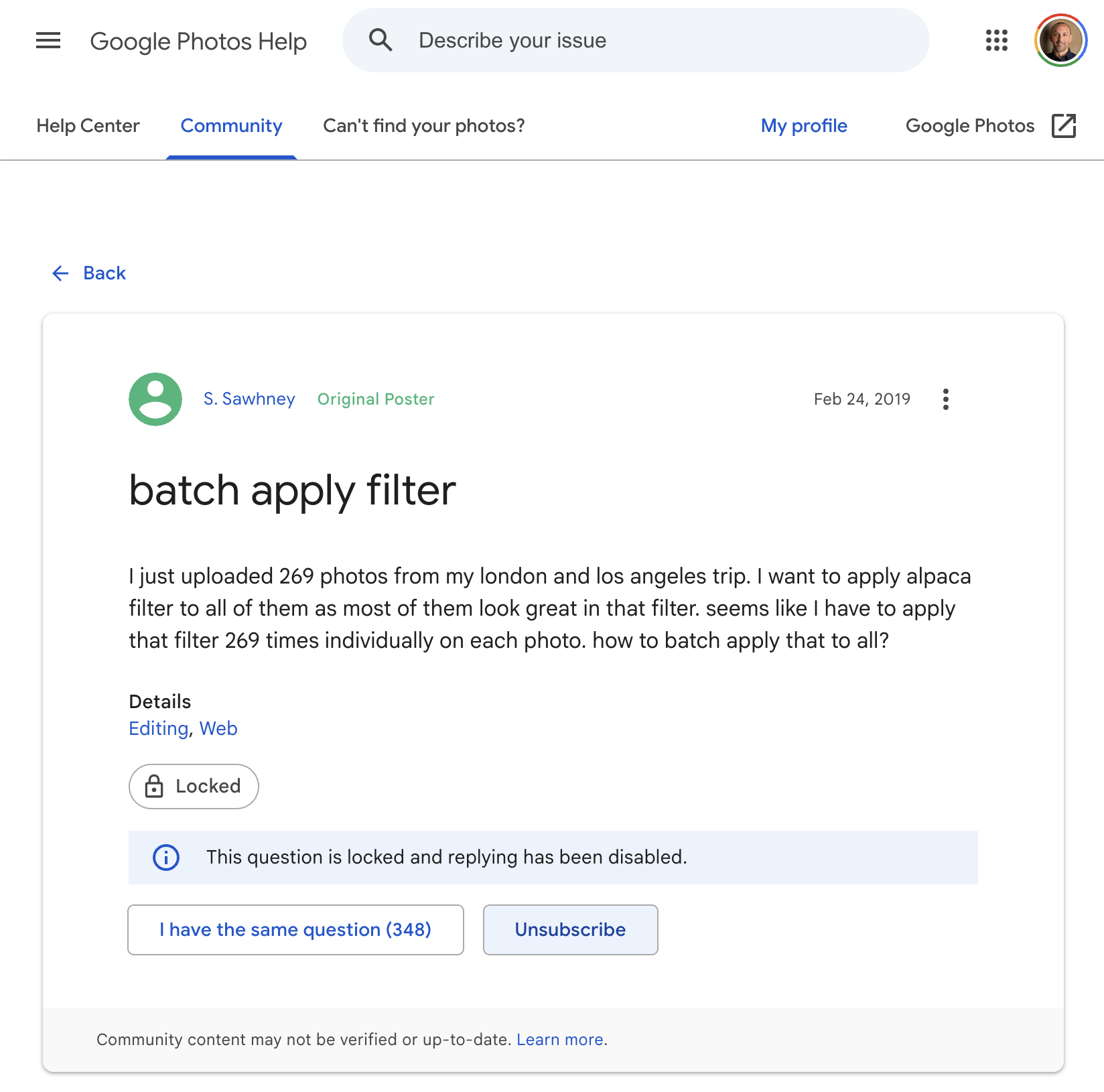Click the Web category link

pos(218,729)
